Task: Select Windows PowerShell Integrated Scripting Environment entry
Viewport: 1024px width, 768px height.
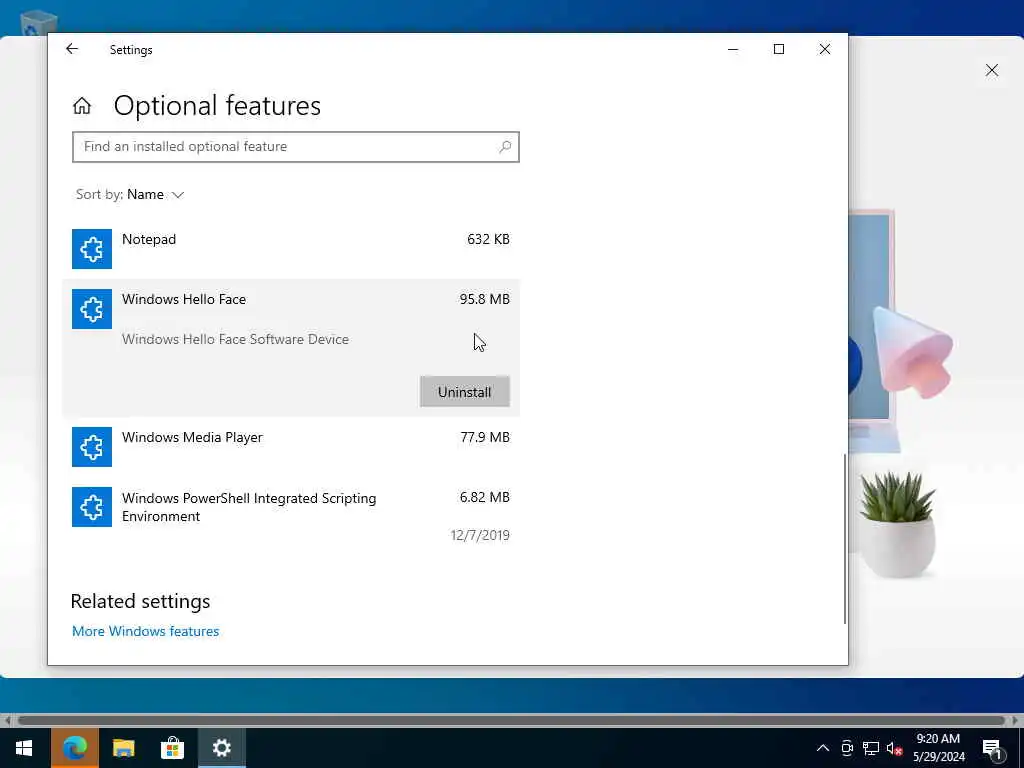Action: click(291, 516)
